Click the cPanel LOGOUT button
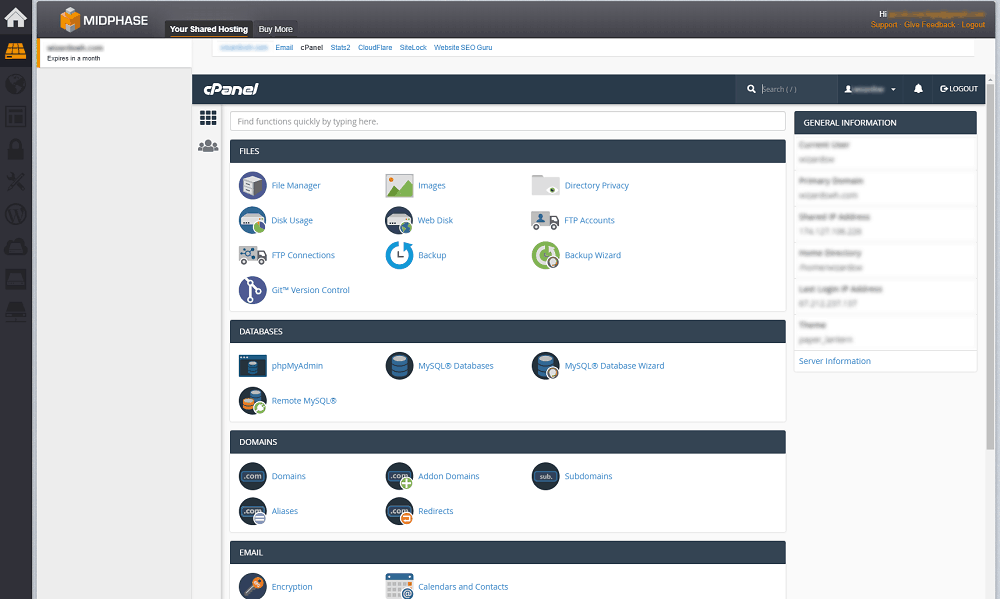Screen dimensions: 1000x599 pyautogui.click(x=959, y=89)
